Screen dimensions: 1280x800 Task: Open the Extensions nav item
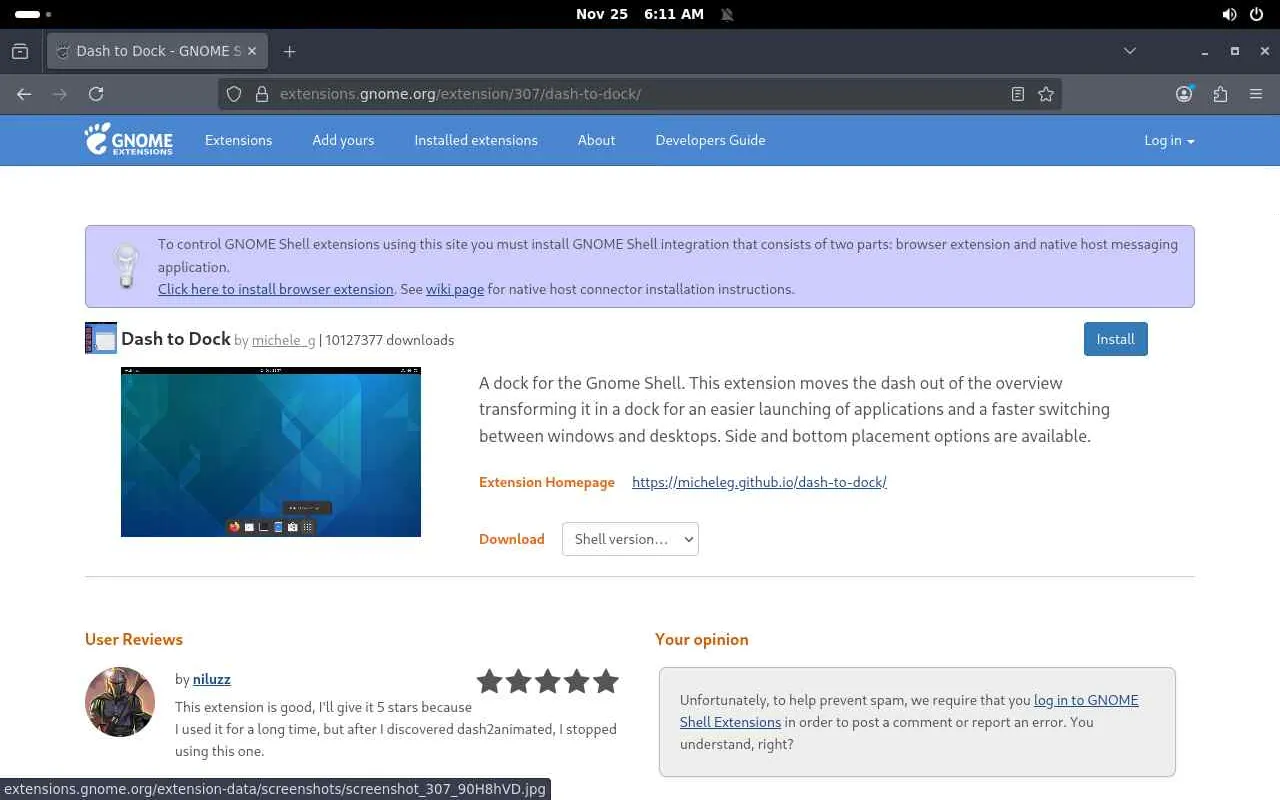(238, 140)
